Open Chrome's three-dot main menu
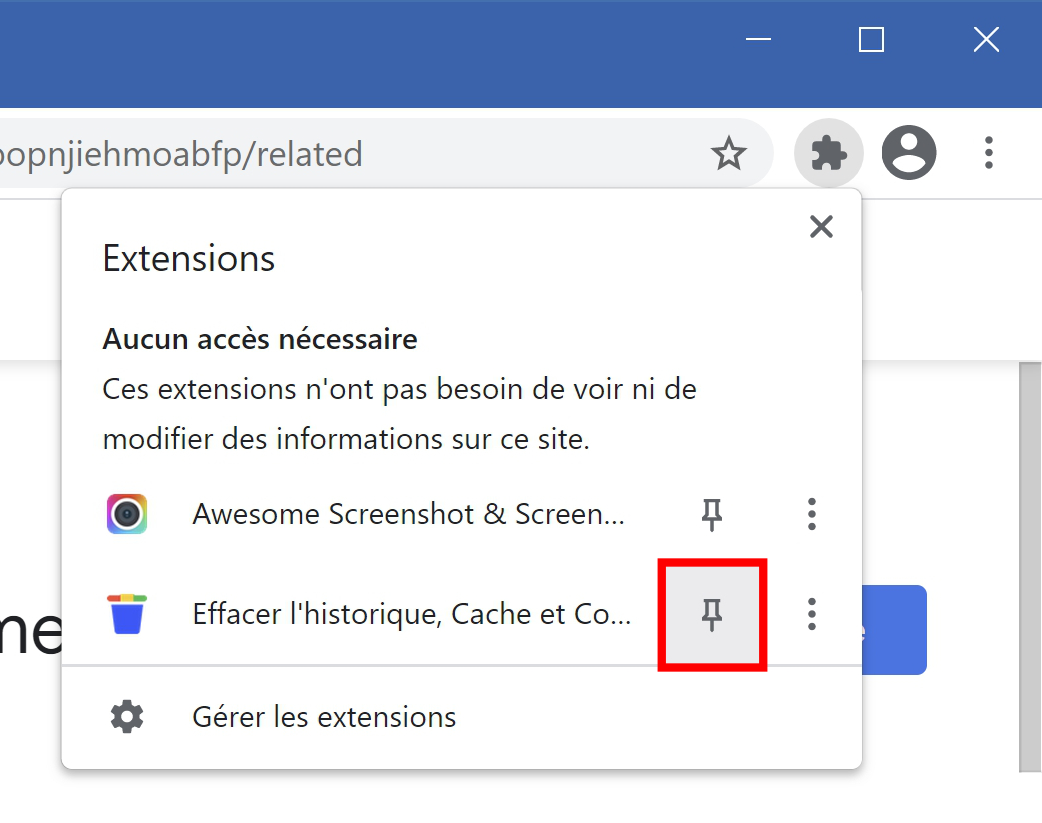The width and height of the screenshot is (1042, 823). [989, 153]
